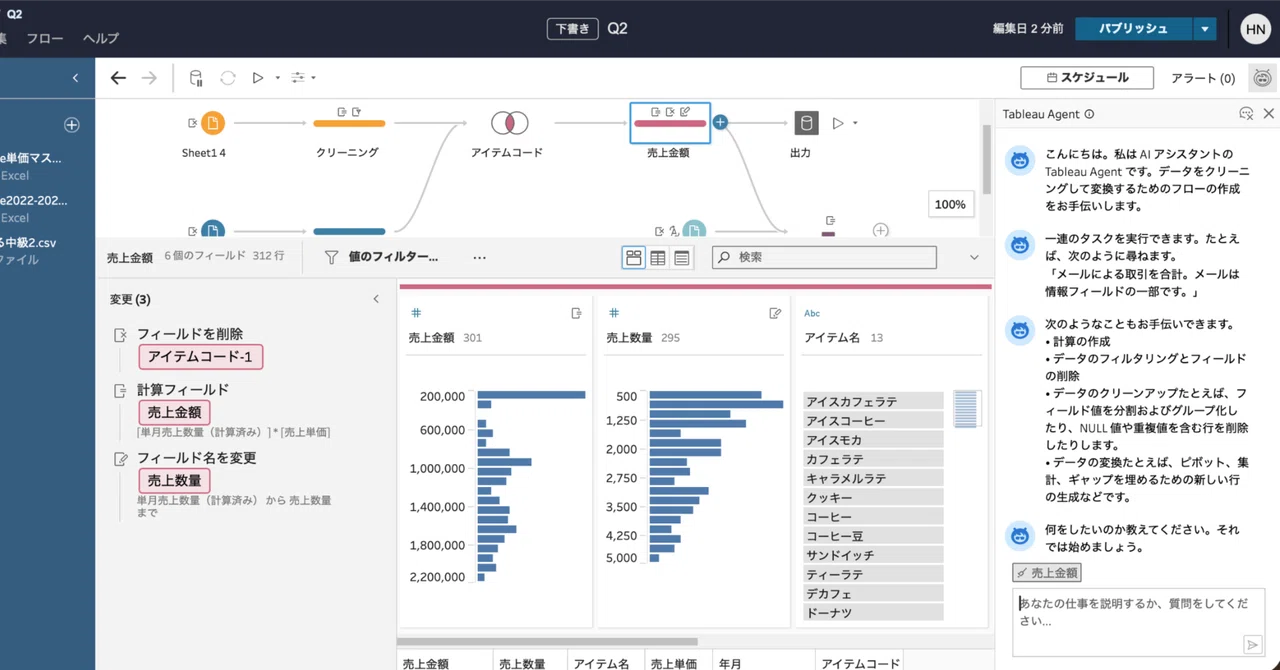
Task: Click アイテム名 values scroll minimap
Action: [965, 409]
